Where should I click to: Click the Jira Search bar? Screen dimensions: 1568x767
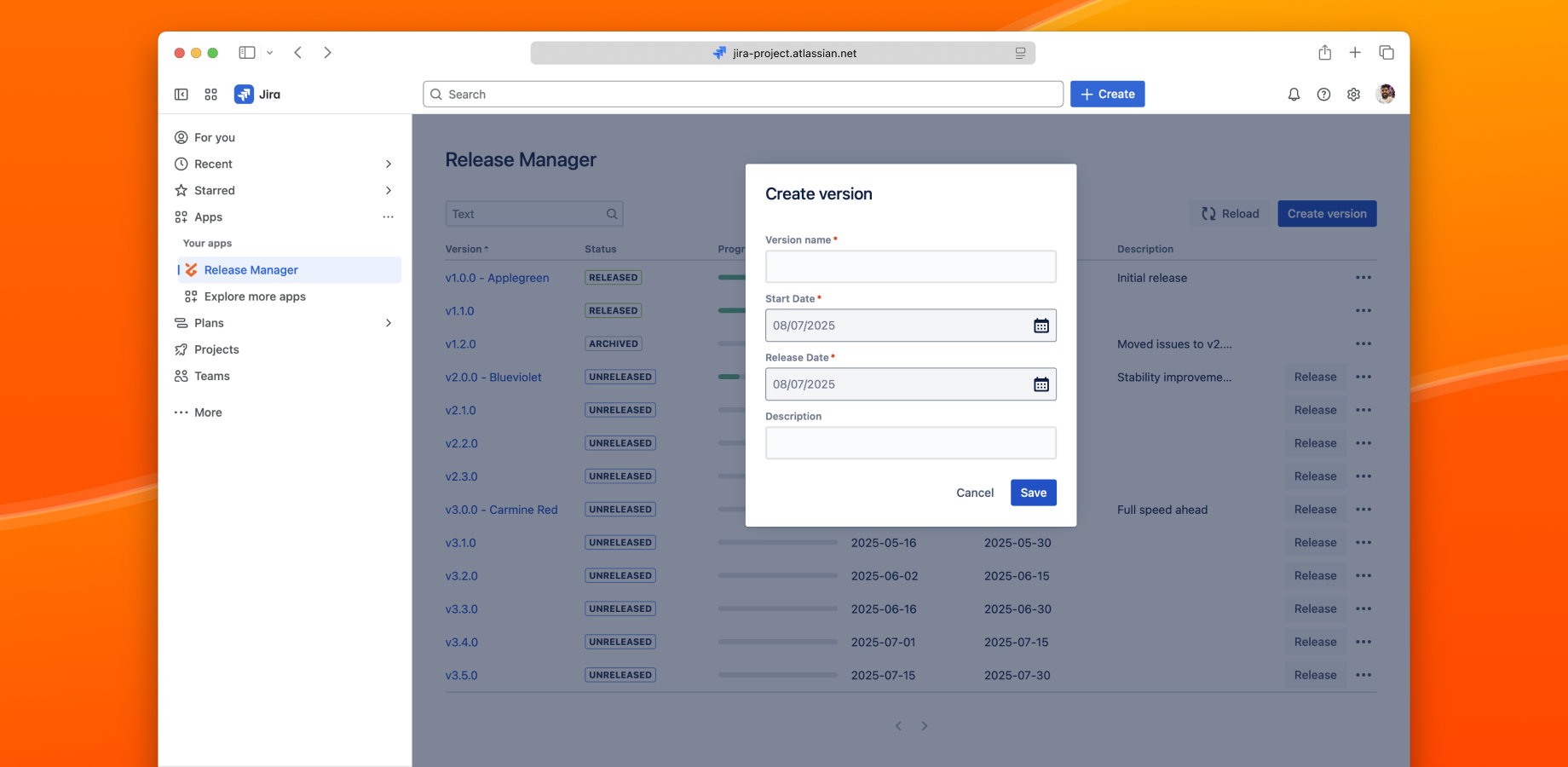(743, 94)
